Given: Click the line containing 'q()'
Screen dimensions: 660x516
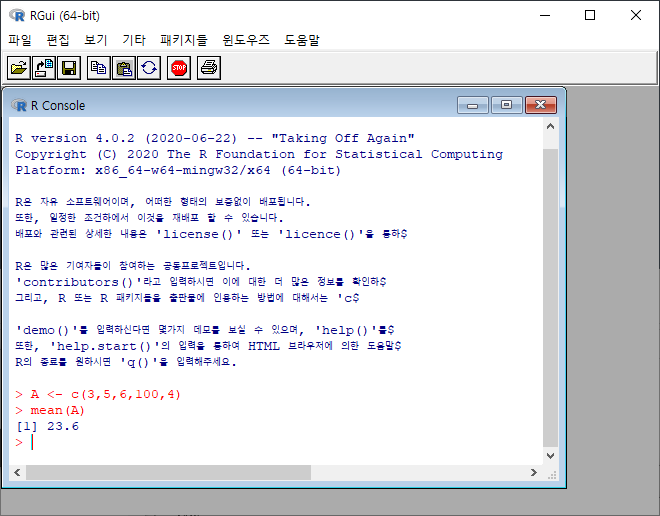Looking at the screenshot, I should click(125, 362).
